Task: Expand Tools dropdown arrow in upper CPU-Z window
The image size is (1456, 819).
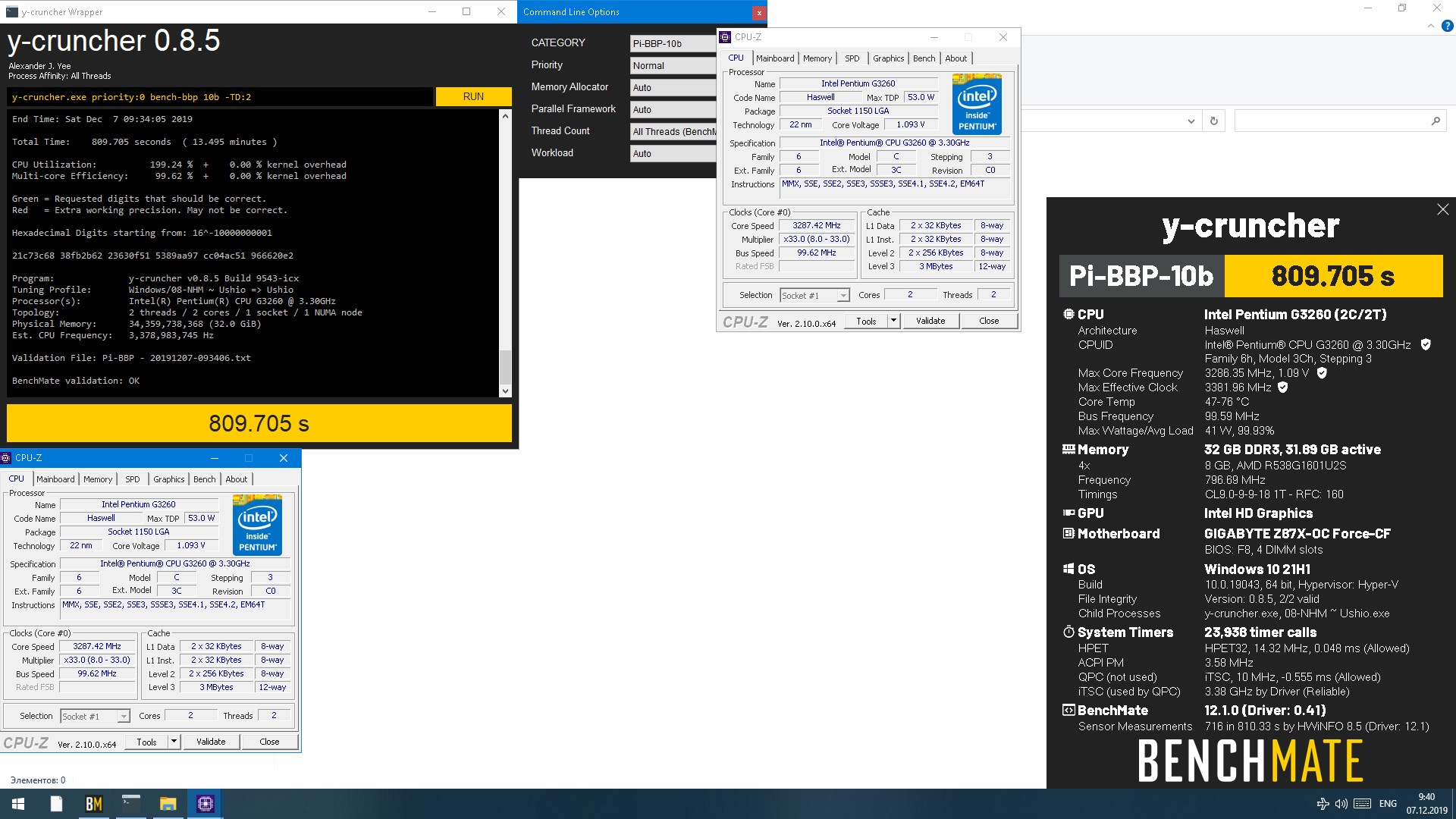Action: pyautogui.click(x=893, y=321)
